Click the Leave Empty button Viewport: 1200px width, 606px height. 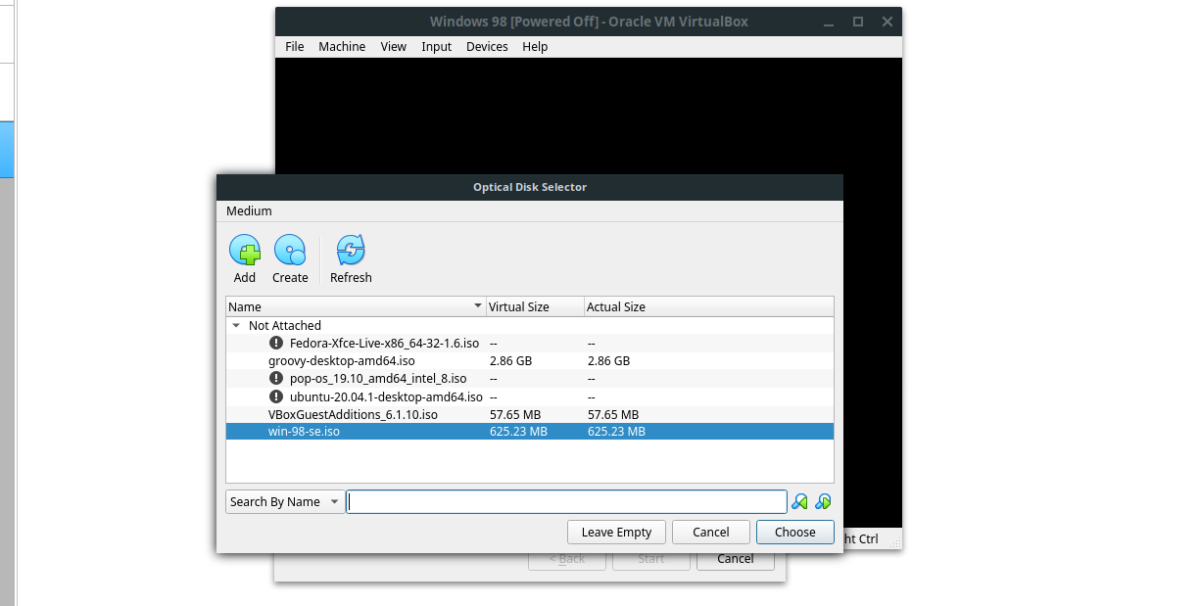click(x=616, y=532)
